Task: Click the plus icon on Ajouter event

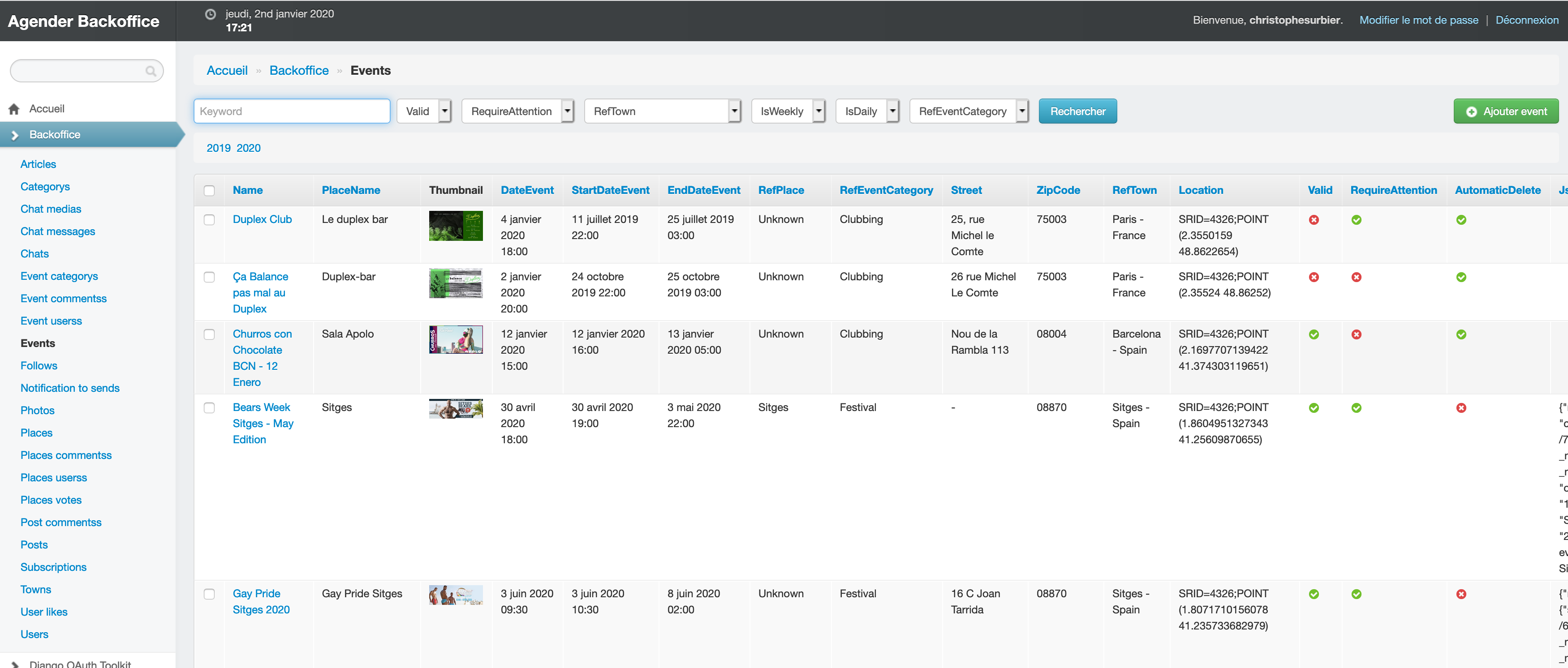Action: coord(1471,112)
